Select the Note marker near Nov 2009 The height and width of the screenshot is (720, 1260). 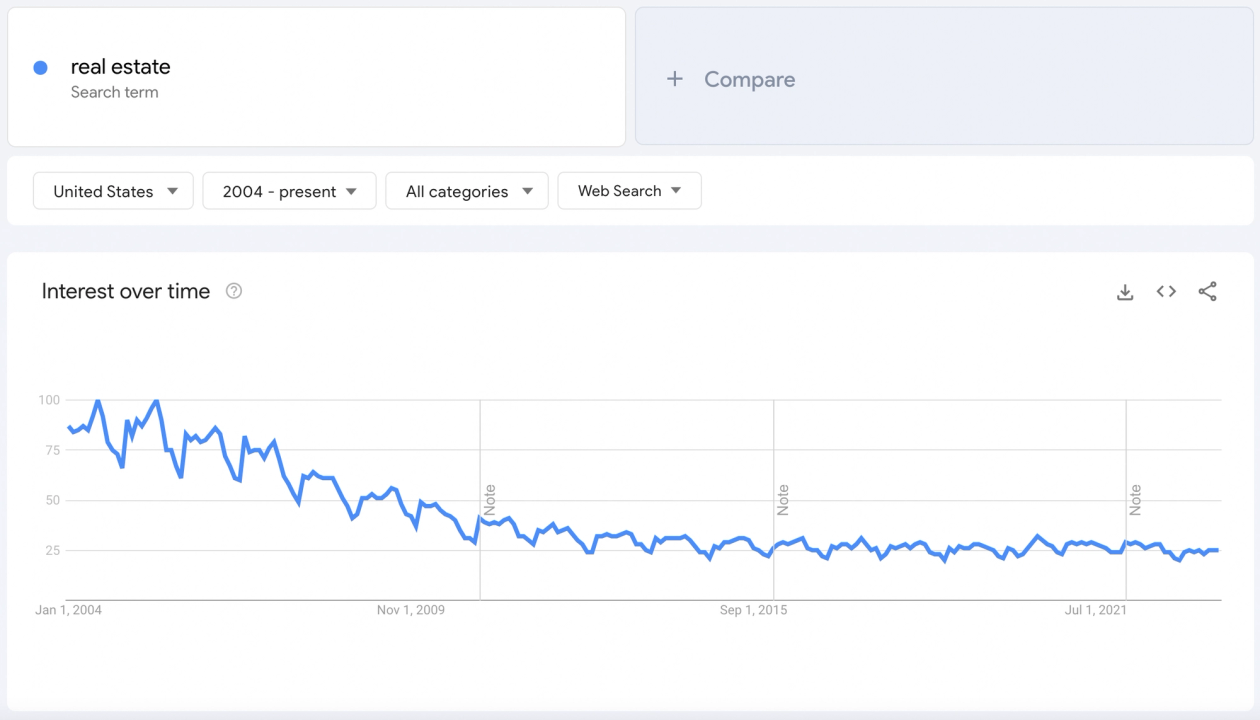point(490,499)
